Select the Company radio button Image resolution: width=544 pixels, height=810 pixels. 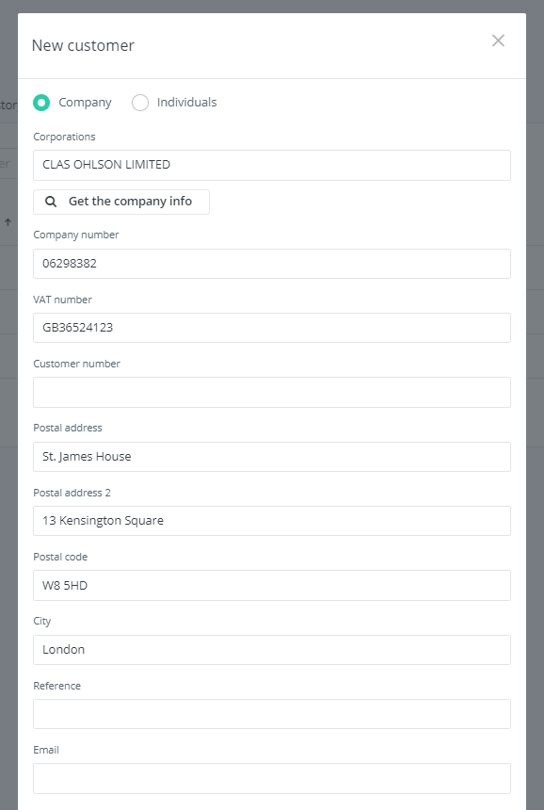pyautogui.click(x=41, y=102)
